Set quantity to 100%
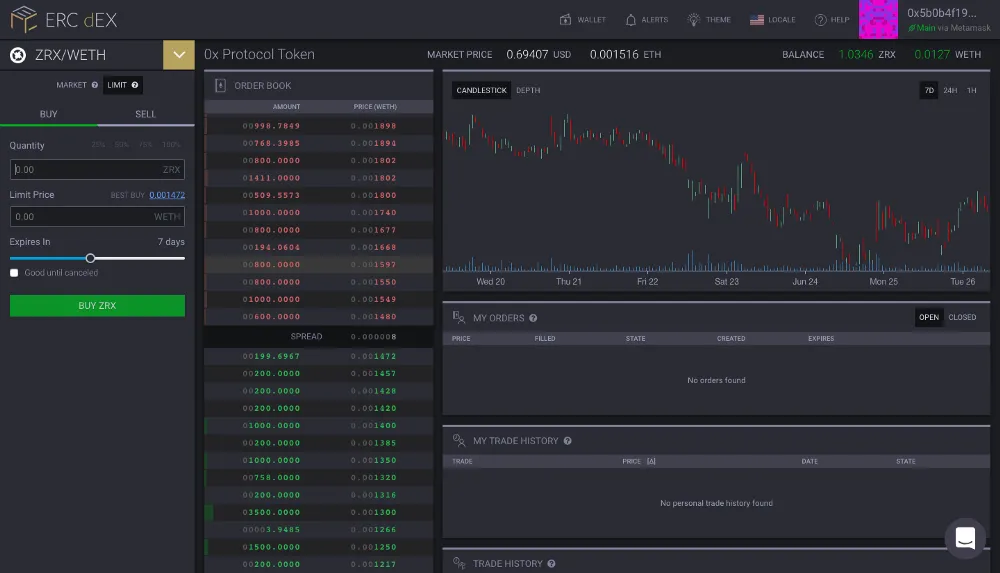 pos(172,145)
